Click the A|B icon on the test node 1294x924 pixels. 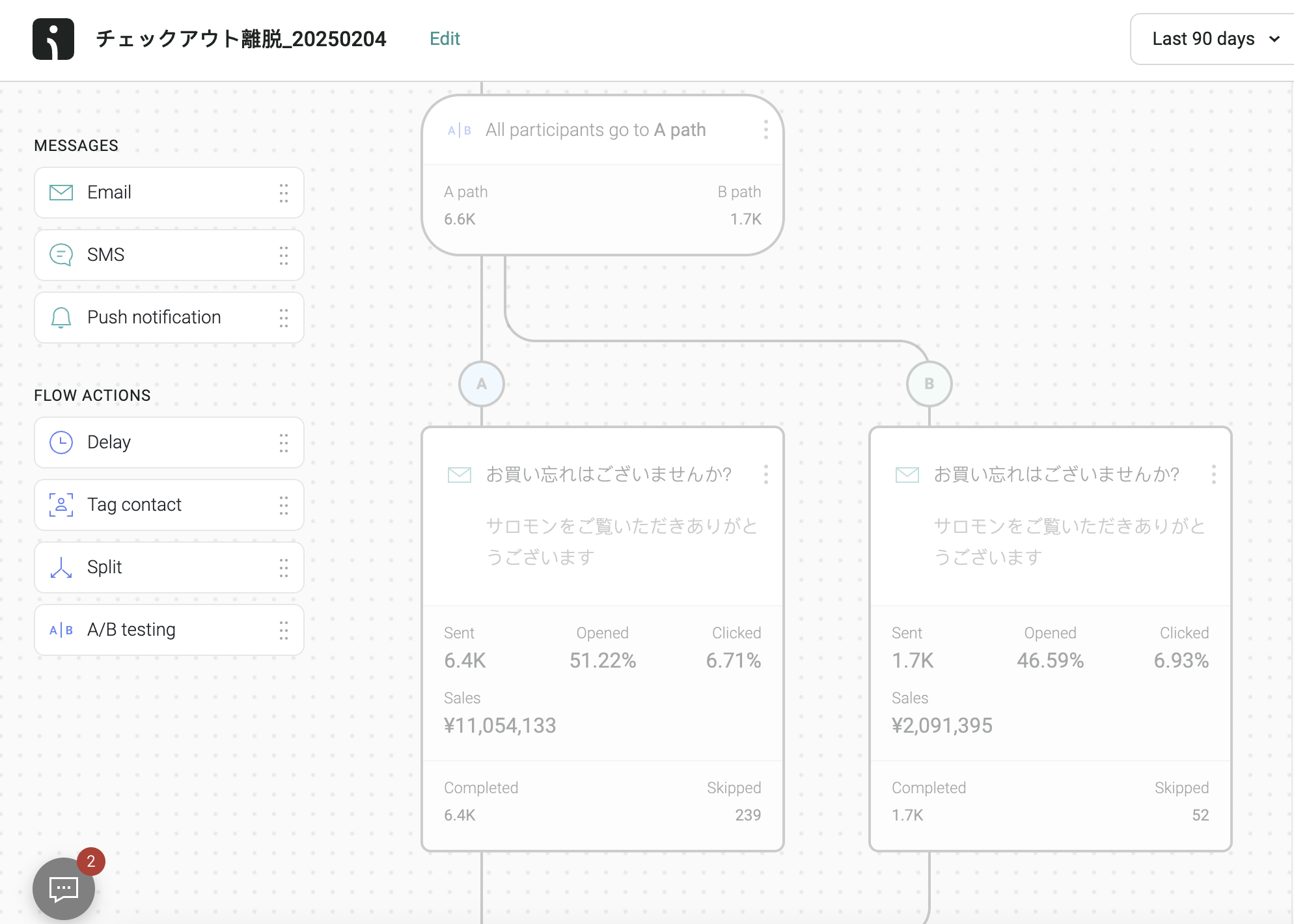pyautogui.click(x=459, y=130)
